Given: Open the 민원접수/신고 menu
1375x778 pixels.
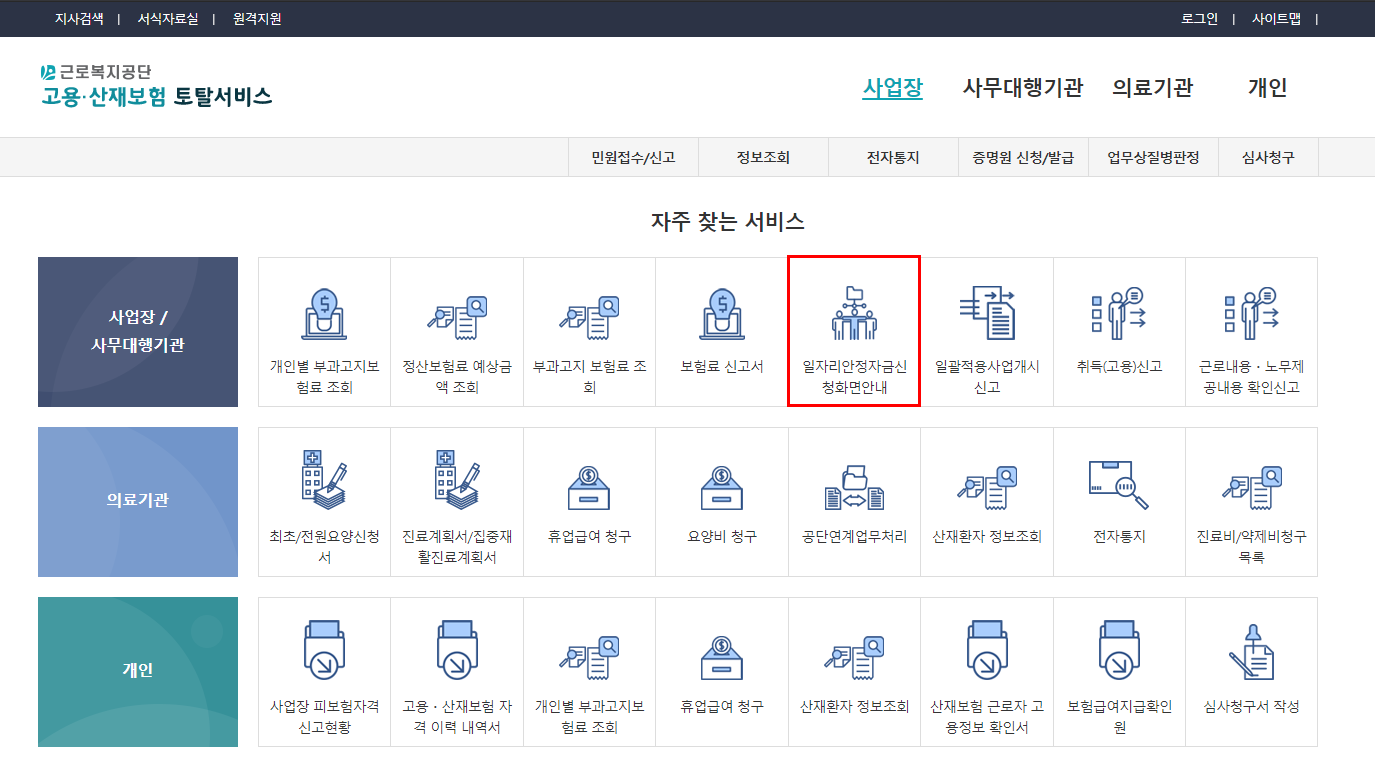Looking at the screenshot, I should coord(633,158).
